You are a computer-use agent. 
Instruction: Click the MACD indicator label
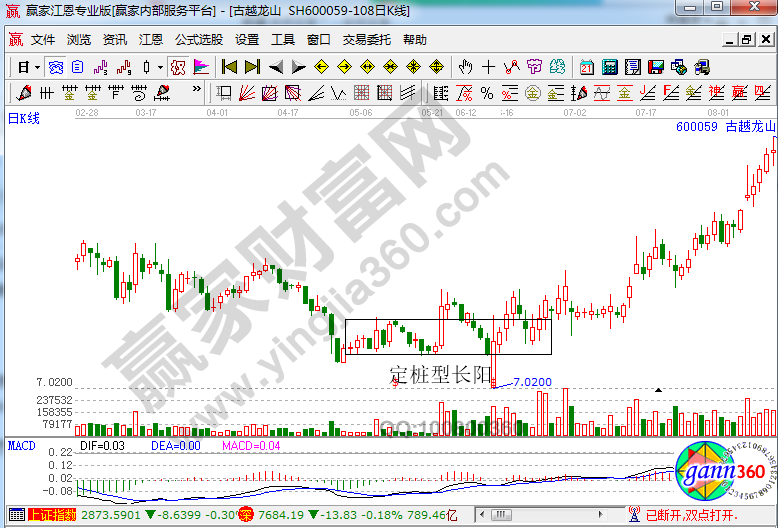[21, 445]
